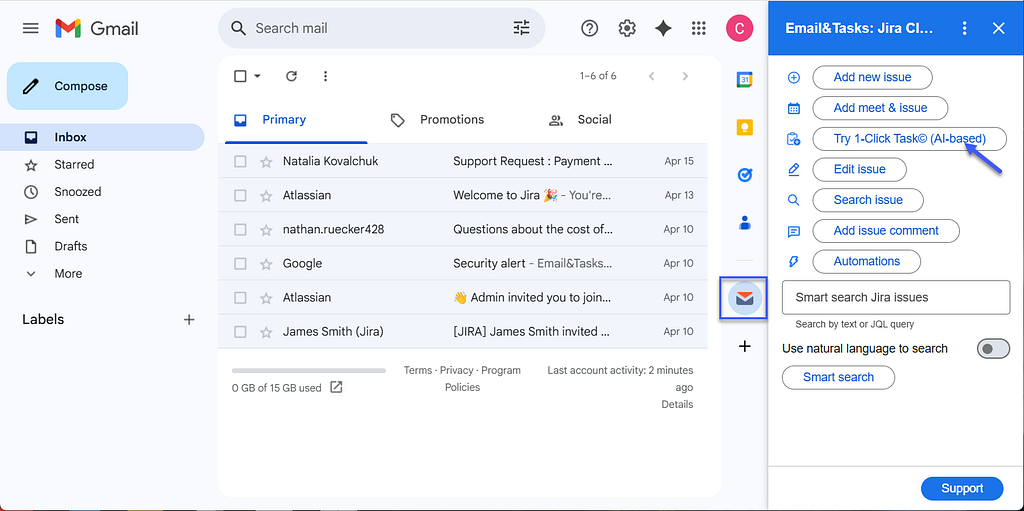Open the Terms link in footer
The image size is (1024, 511).
pyautogui.click(x=418, y=371)
